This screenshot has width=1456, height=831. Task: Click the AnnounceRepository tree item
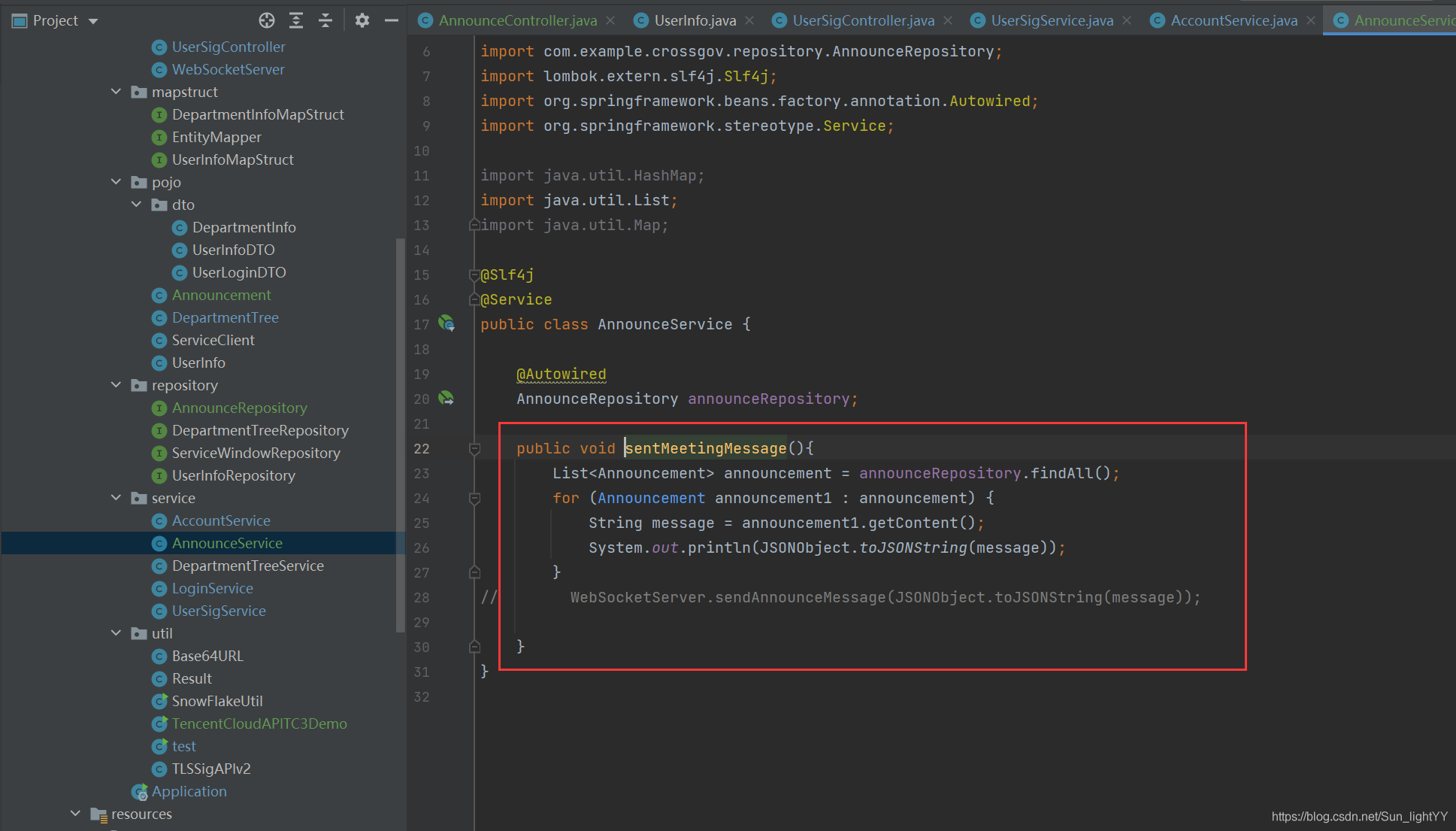[x=241, y=407]
